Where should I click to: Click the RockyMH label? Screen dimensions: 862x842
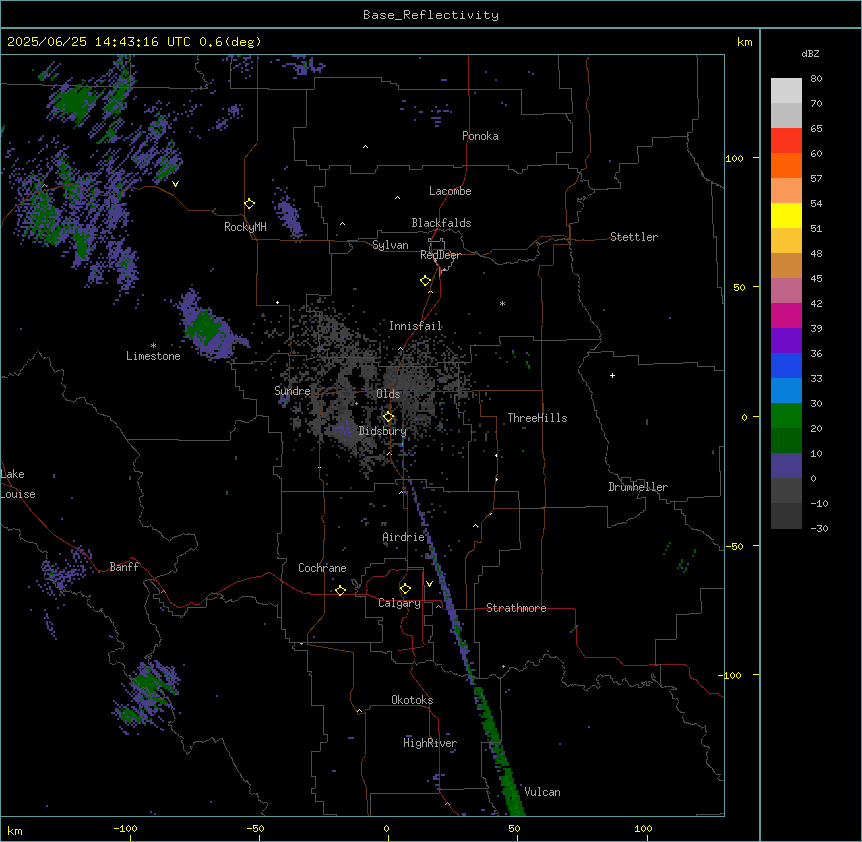(x=245, y=227)
